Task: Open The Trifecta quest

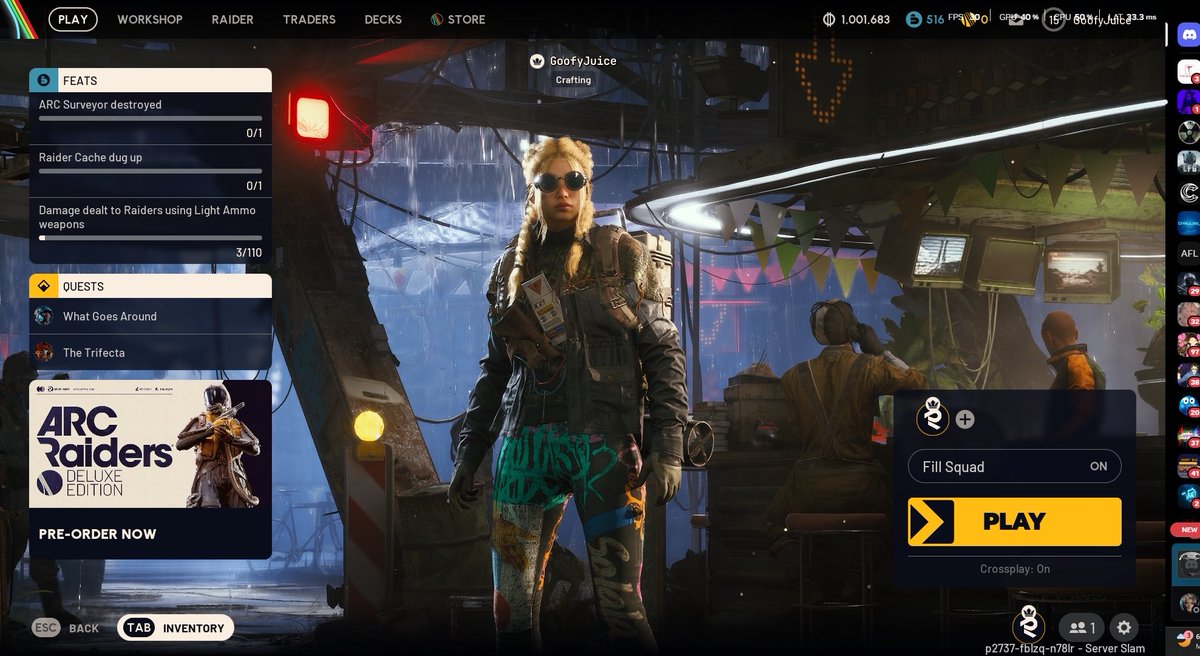Action: click(x=150, y=352)
